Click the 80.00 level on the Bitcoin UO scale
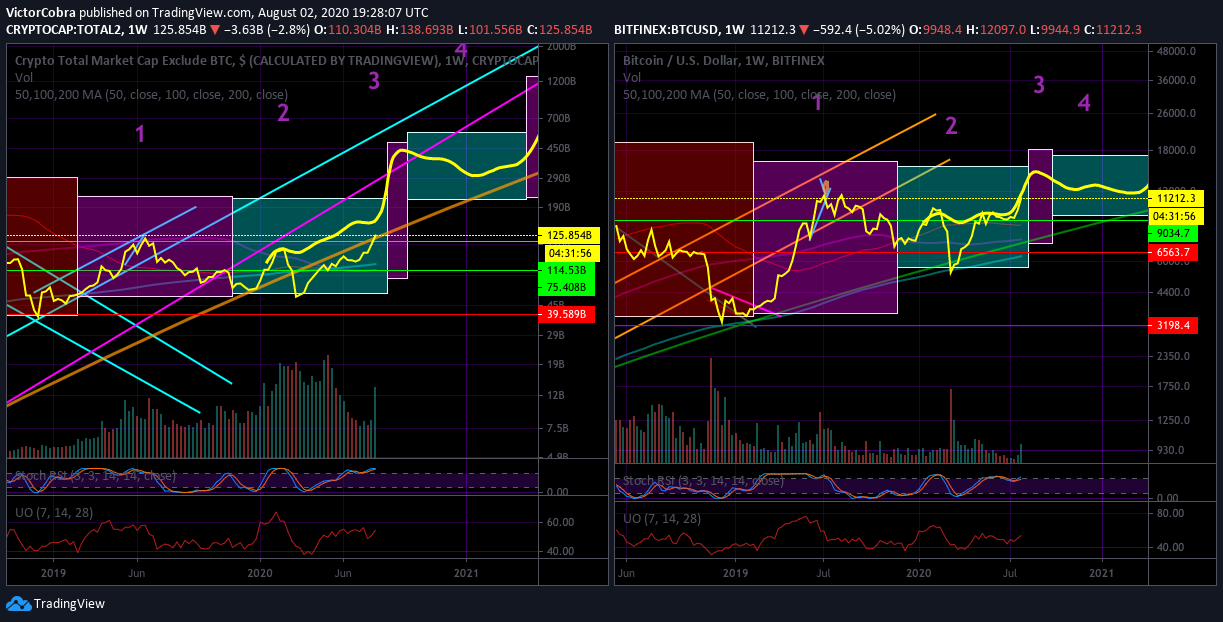Image resolution: width=1223 pixels, height=622 pixels. [x=1169, y=514]
